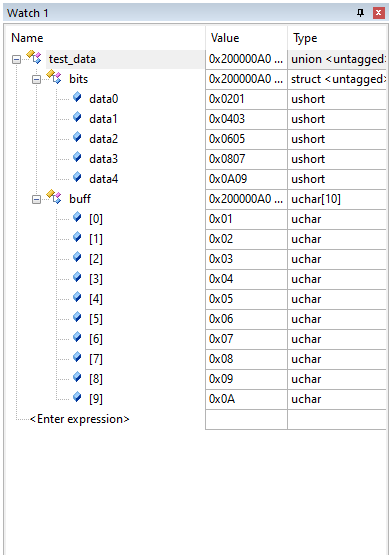The height and width of the screenshot is (555, 389).
Task: Click the [4] element icon
Action: click(x=77, y=297)
